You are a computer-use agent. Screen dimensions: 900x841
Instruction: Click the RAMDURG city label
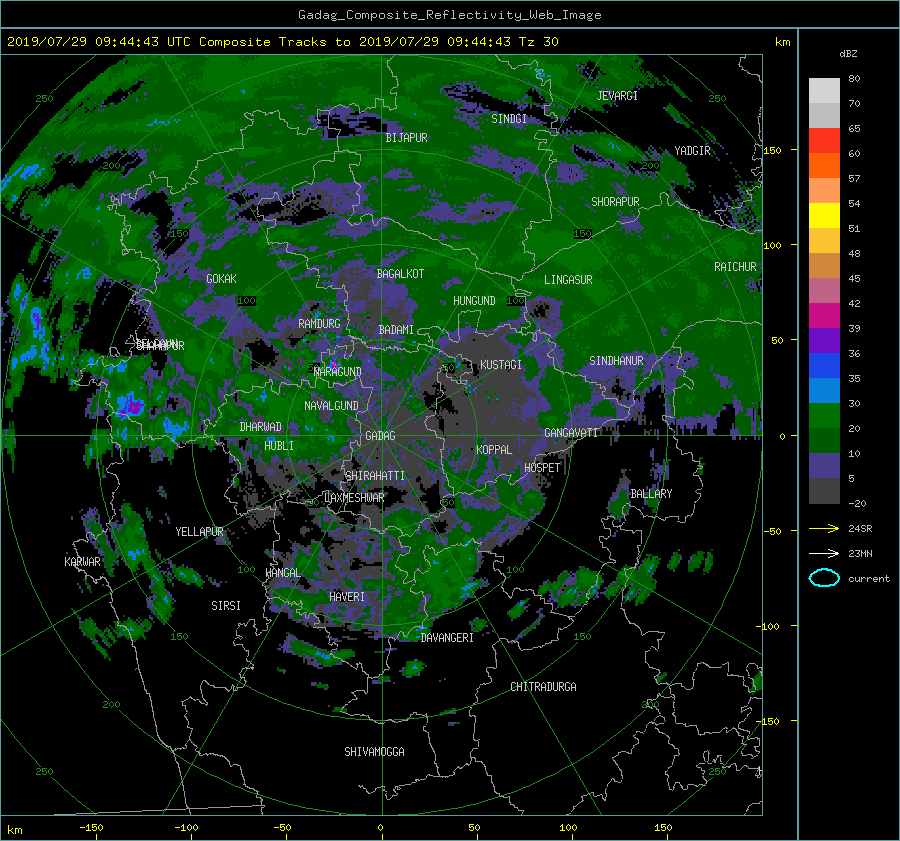coord(319,324)
